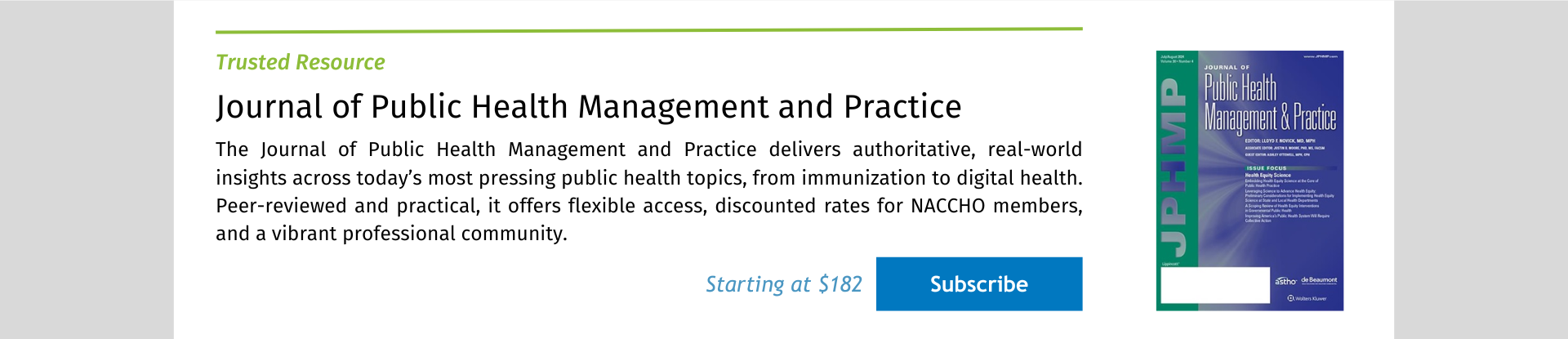Click the July/August issue date on cover
The height and width of the screenshot is (339, 1568).
click(x=1172, y=56)
